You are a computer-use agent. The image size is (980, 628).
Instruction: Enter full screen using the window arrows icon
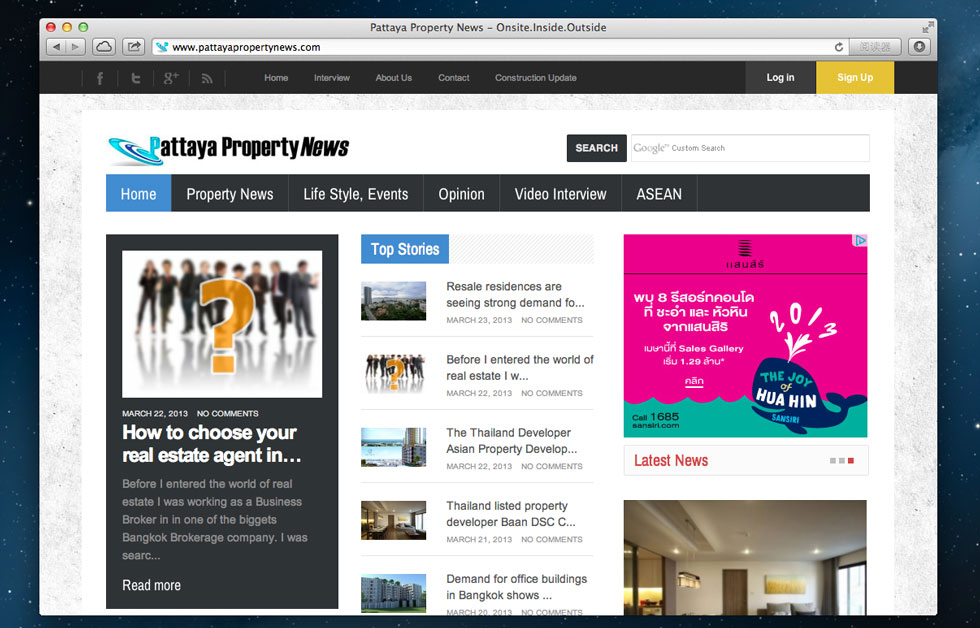pos(928,27)
